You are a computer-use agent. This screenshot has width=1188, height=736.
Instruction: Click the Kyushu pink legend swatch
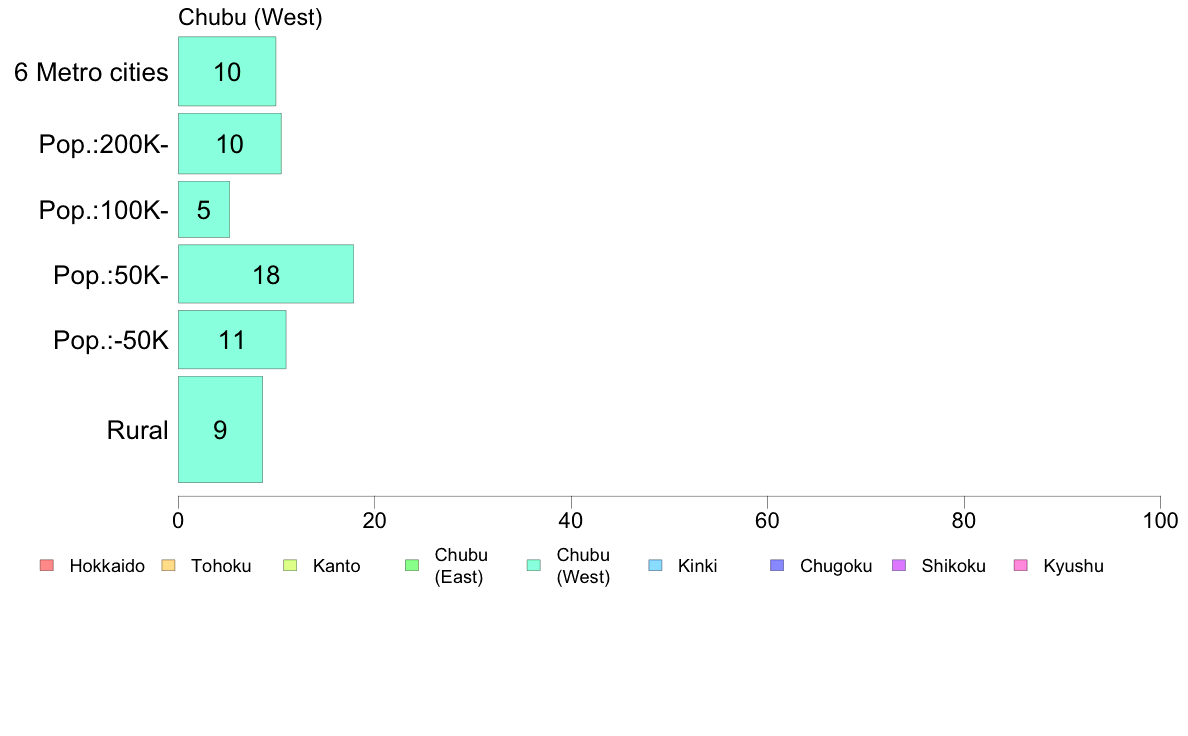pos(1020,566)
